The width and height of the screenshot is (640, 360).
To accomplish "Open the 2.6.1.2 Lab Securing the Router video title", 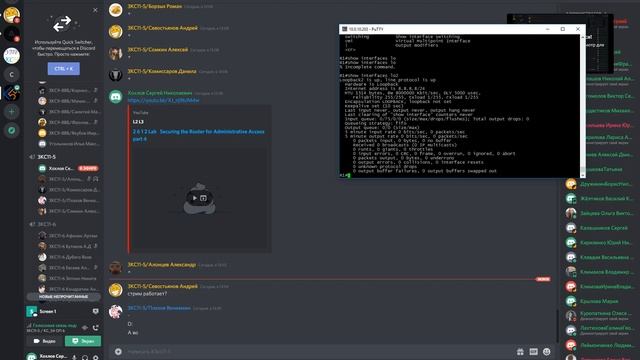I will (198, 135).
